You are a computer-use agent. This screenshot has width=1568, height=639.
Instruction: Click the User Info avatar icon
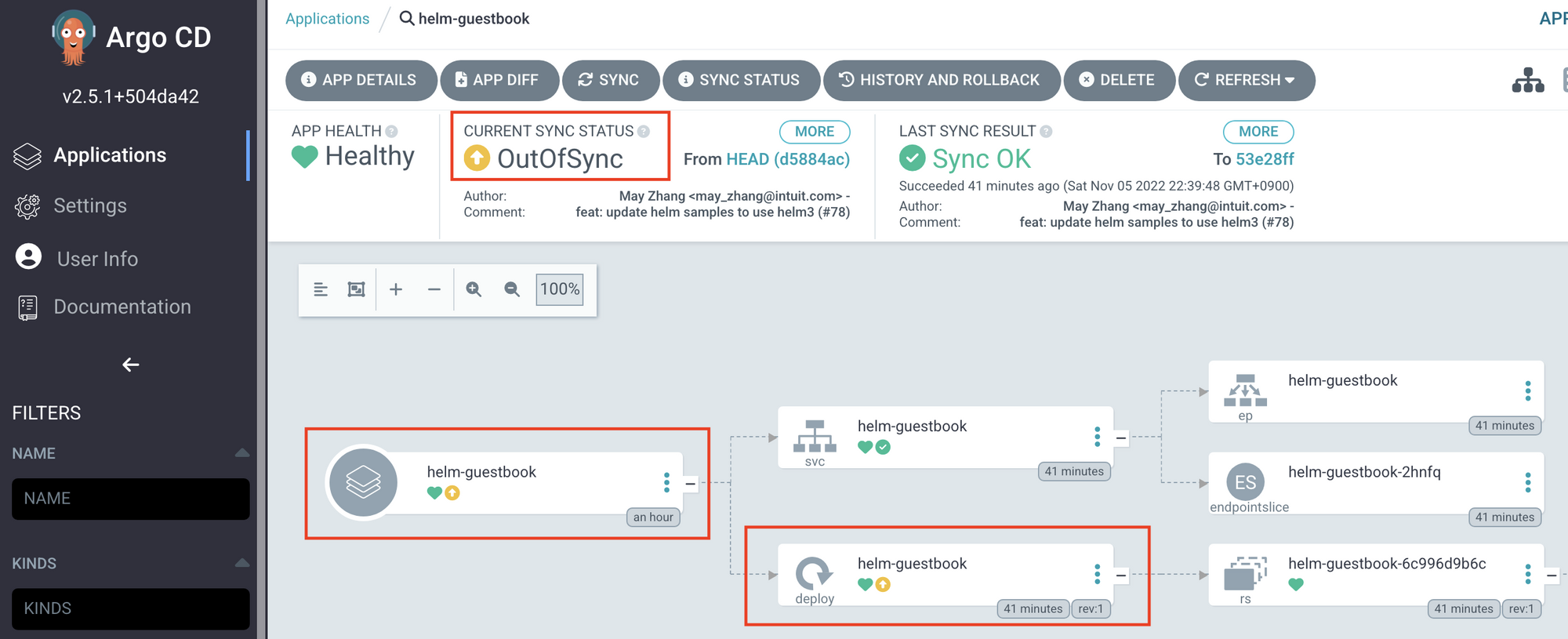(x=28, y=257)
